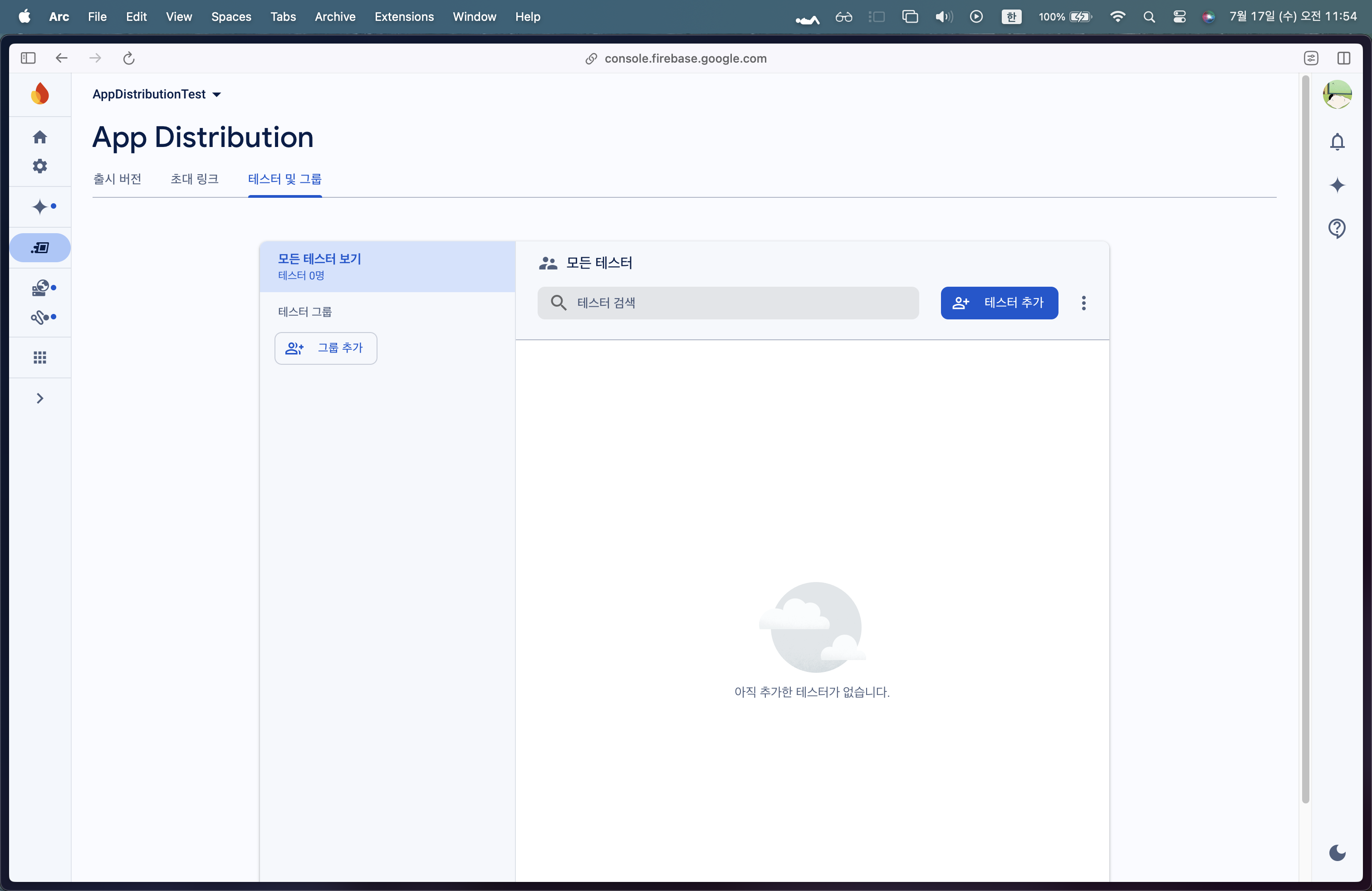This screenshot has width=1372, height=891.
Task: Open Spotlight search in menu bar
Action: click(1149, 17)
